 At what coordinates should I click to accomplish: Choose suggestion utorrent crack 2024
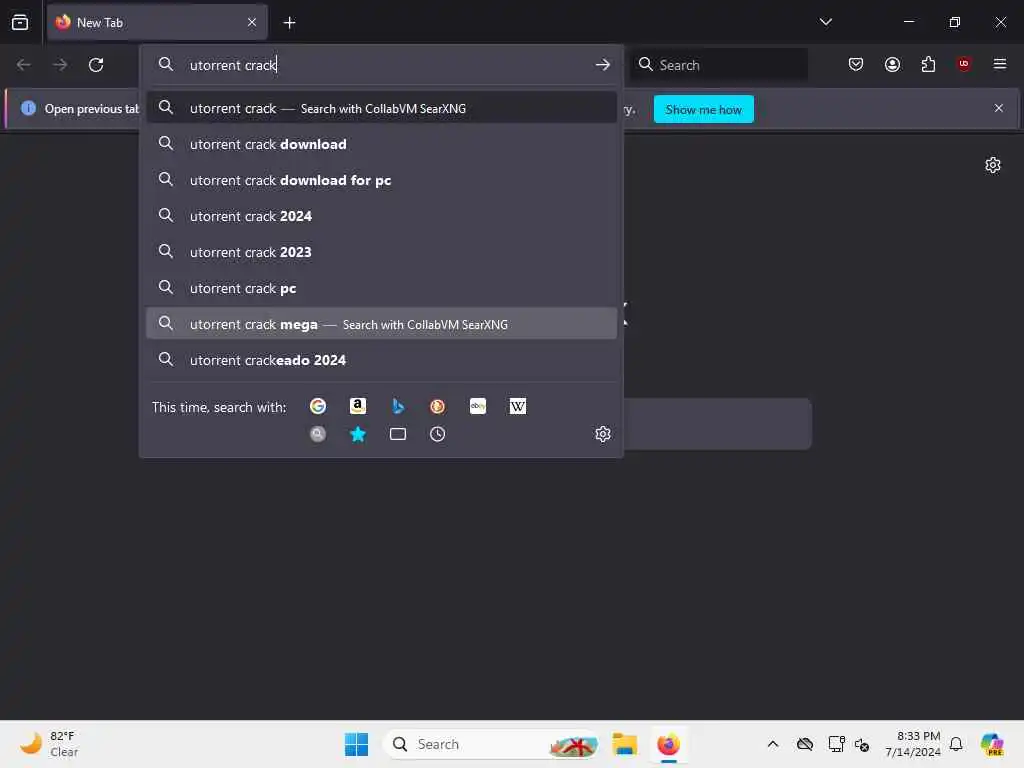(381, 216)
